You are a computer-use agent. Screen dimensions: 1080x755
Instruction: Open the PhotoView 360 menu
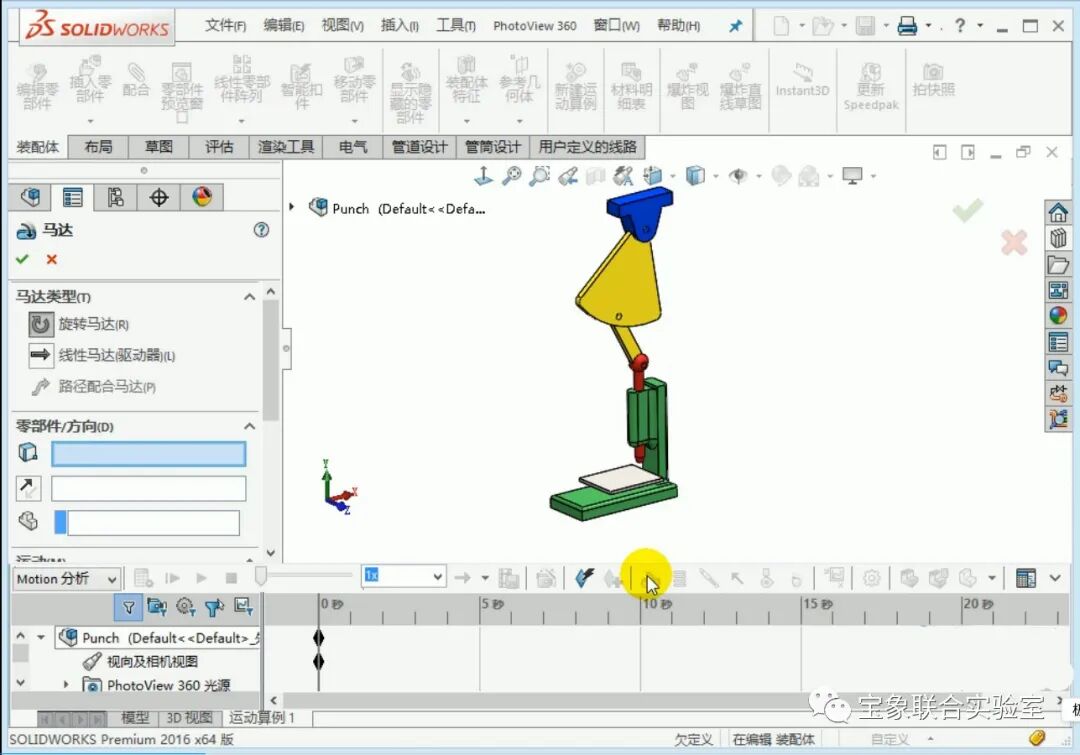(534, 25)
